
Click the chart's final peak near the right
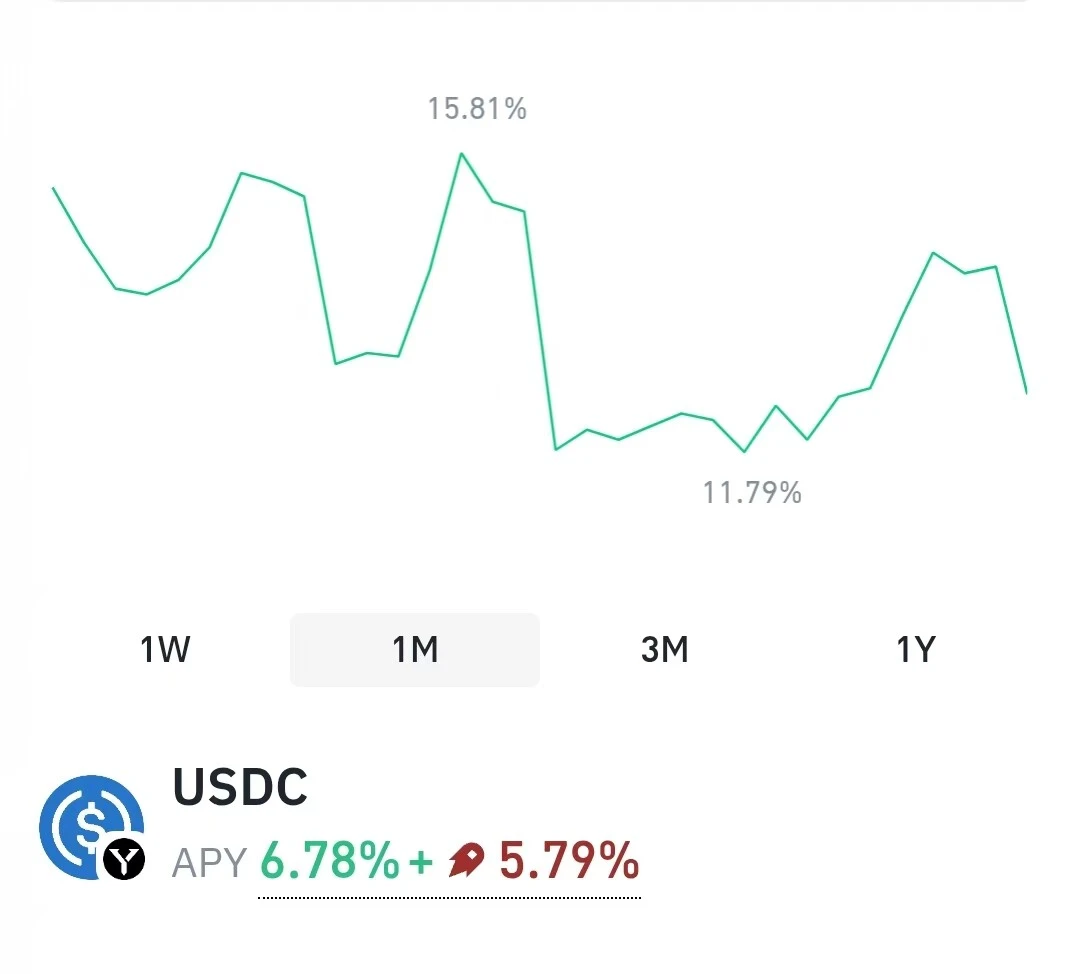[x=933, y=253]
